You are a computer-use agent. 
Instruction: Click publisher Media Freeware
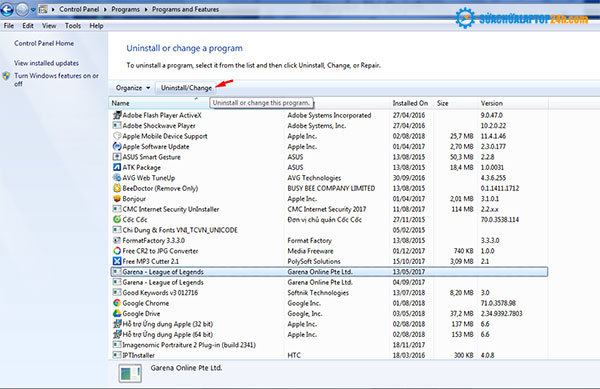coord(310,251)
